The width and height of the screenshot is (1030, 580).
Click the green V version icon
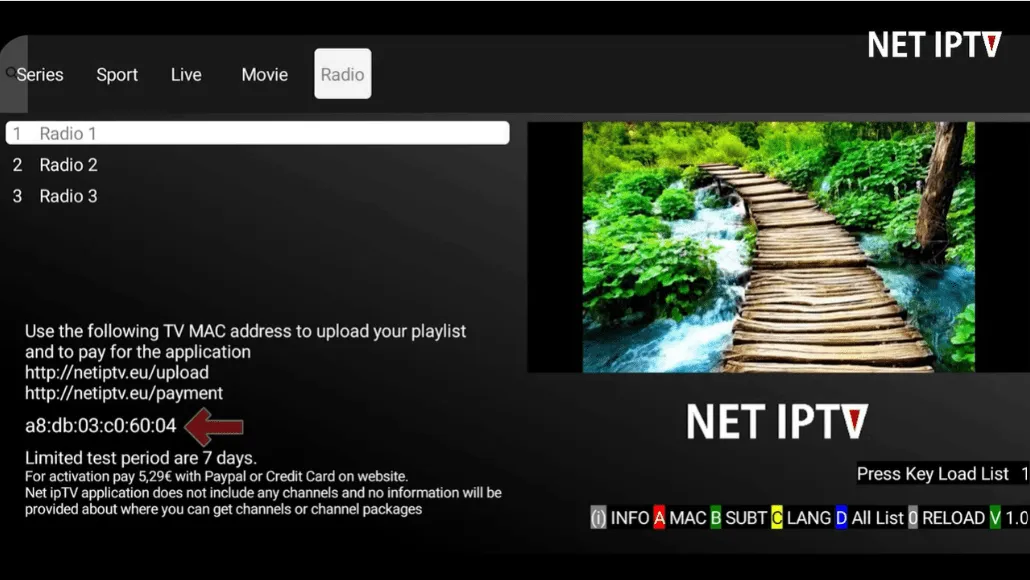pyautogui.click(x=995, y=518)
